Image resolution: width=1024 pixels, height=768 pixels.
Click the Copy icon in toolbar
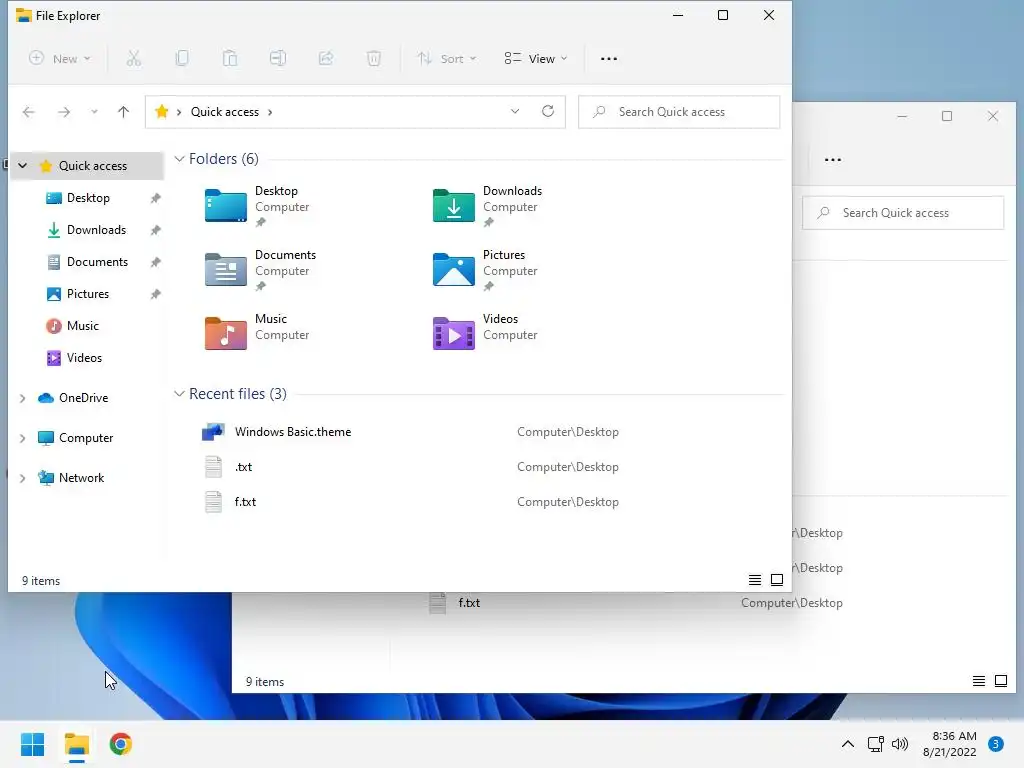[182, 59]
